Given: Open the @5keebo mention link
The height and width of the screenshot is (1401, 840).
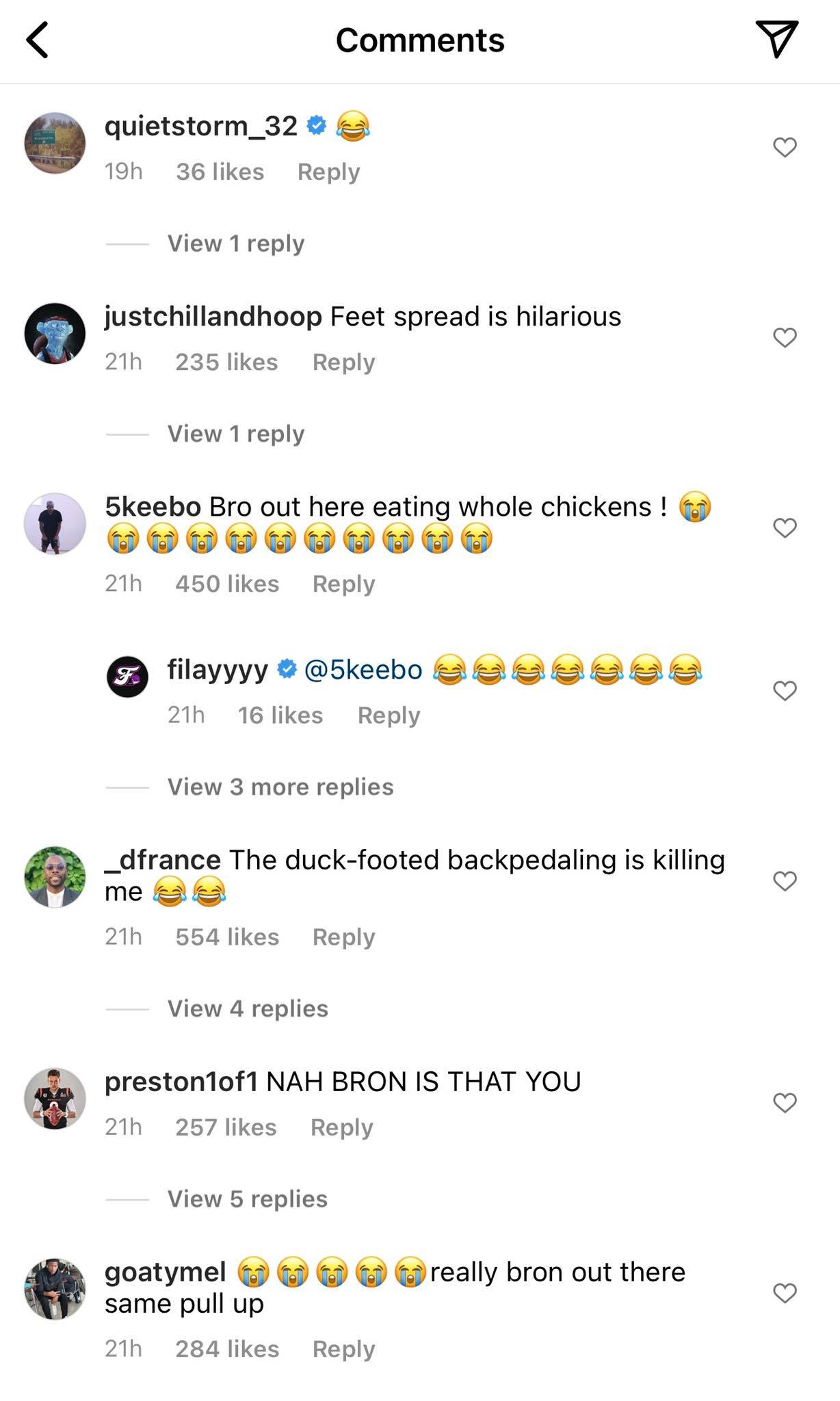Looking at the screenshot, I should click(x=363, y=669).
